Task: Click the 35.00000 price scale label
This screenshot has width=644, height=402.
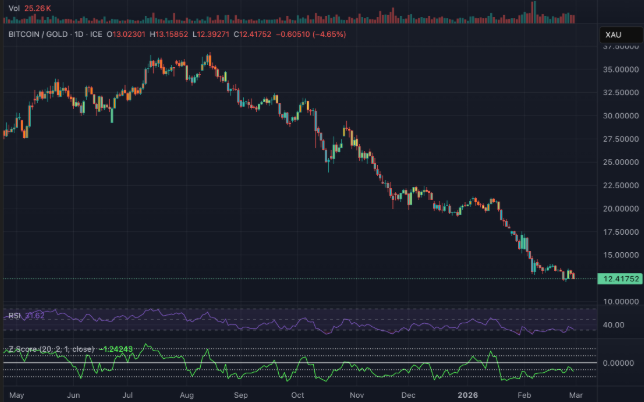Action: (x=621, y=69)
